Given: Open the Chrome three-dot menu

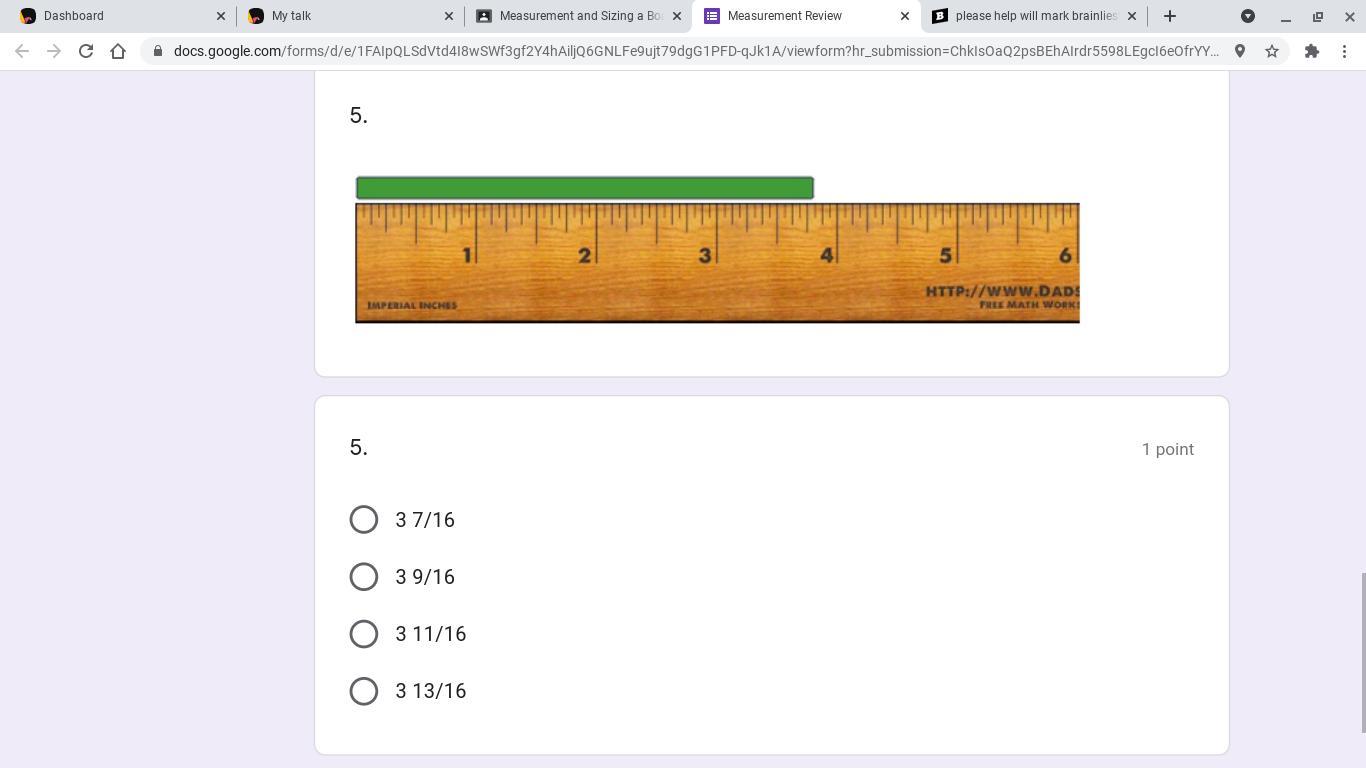Looking at the screenshot, I should [1344, 51].
